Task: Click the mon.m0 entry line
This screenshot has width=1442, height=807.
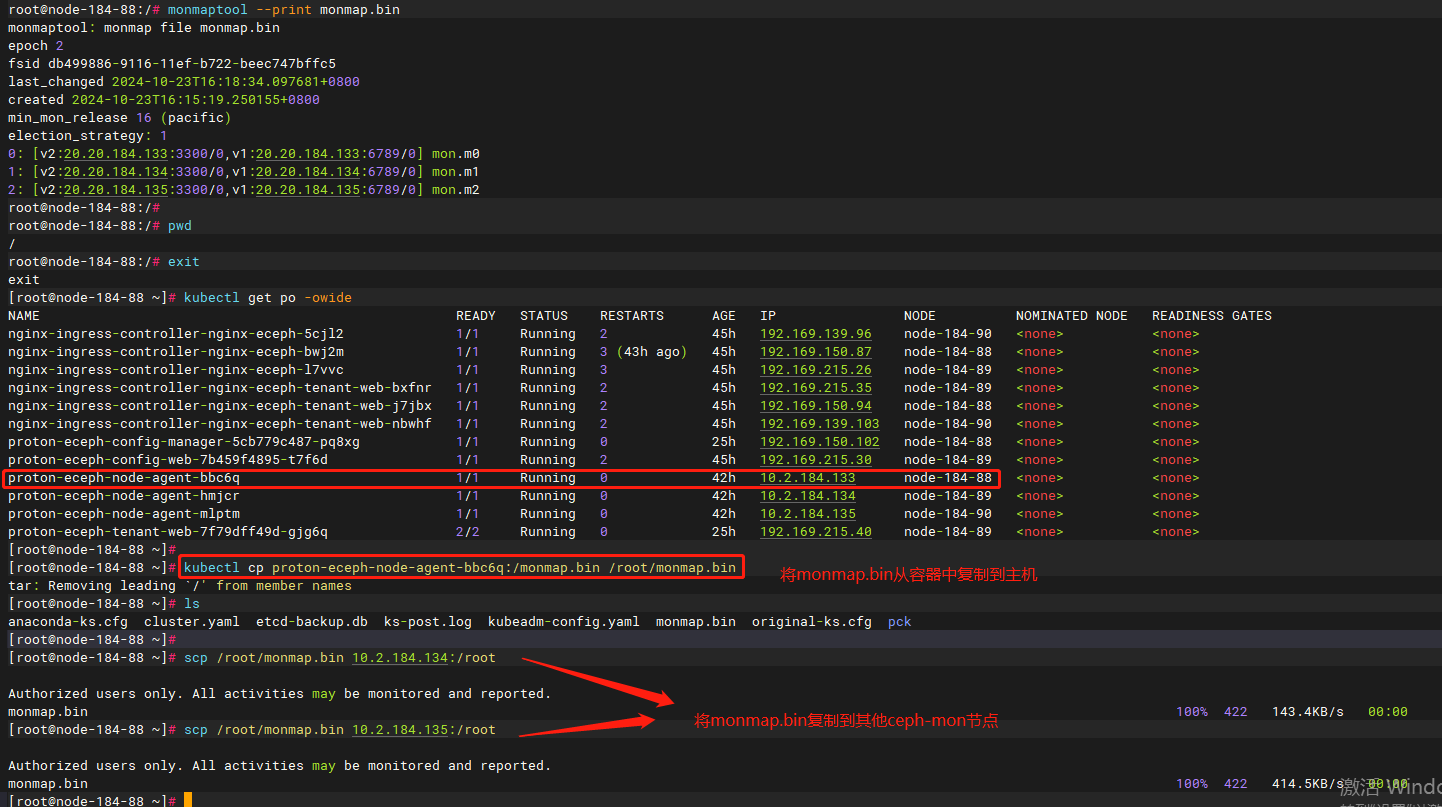Action: 244,154
